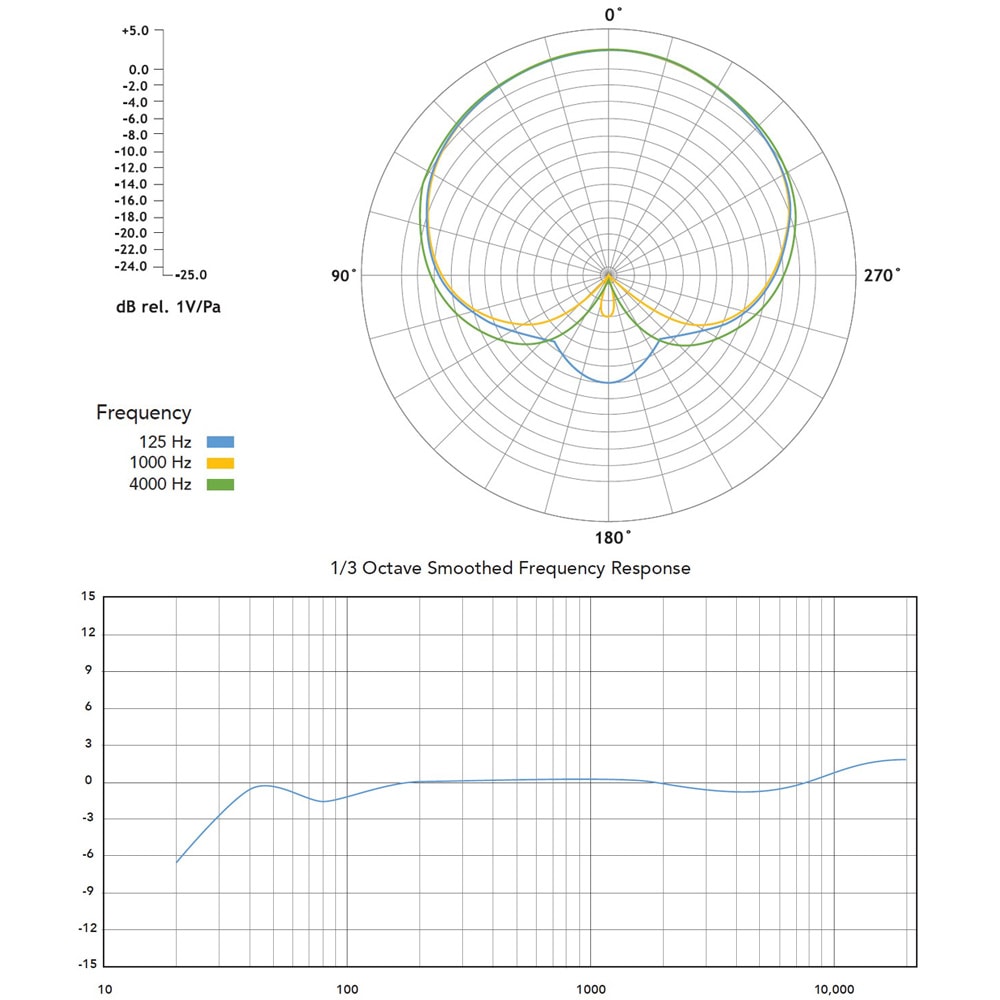The width and height of the screenshot is (1000, 1000).
Task: Click the center point of polar plot
Action: [x=609, y=275]
